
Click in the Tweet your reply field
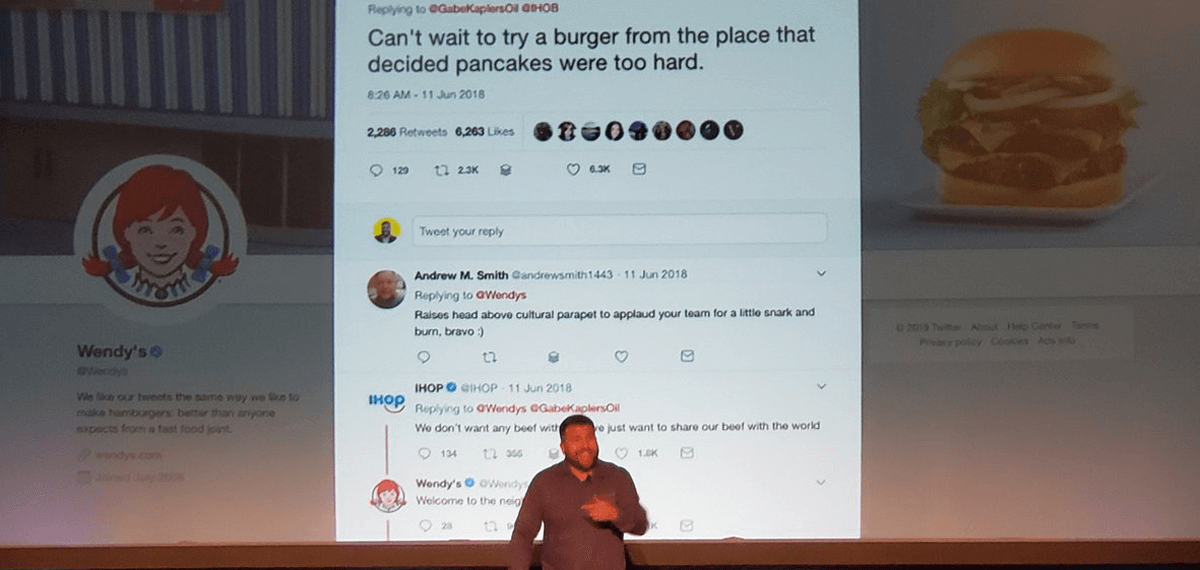(619, 231)
